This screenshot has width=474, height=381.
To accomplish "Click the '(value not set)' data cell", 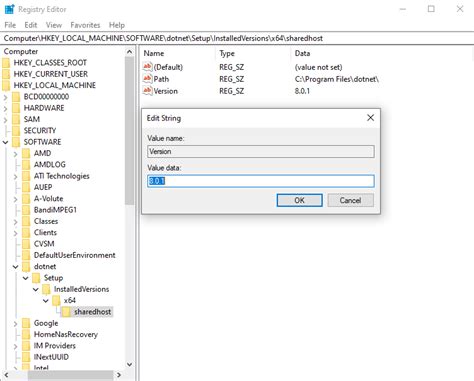I will tap(318, 67).
